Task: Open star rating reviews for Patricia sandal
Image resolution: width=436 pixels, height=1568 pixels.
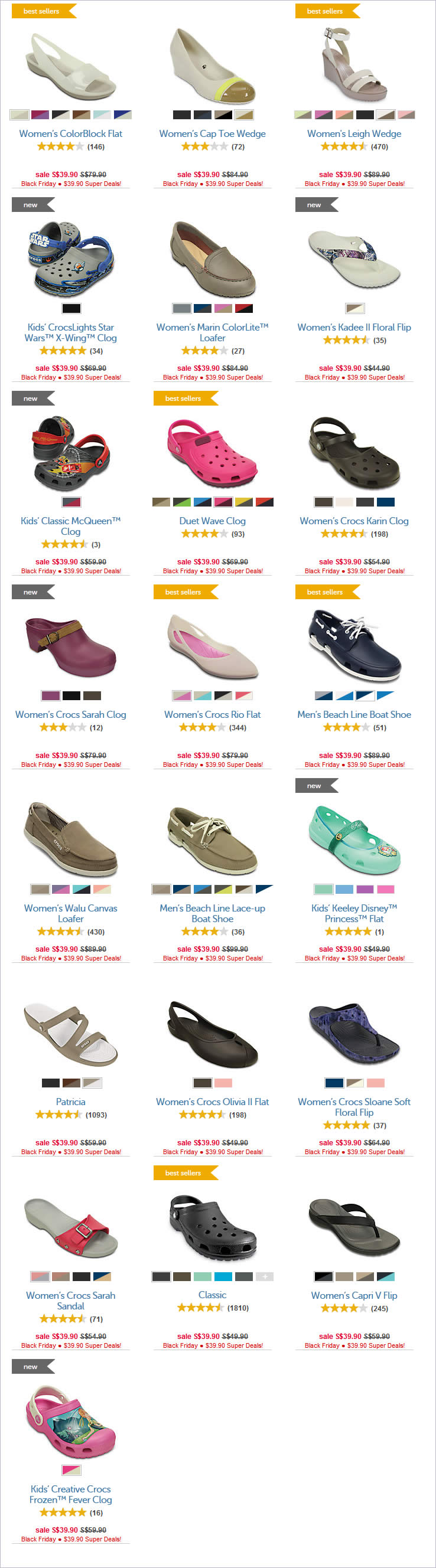Action: pyautogui.click(x=58, y=1115)
